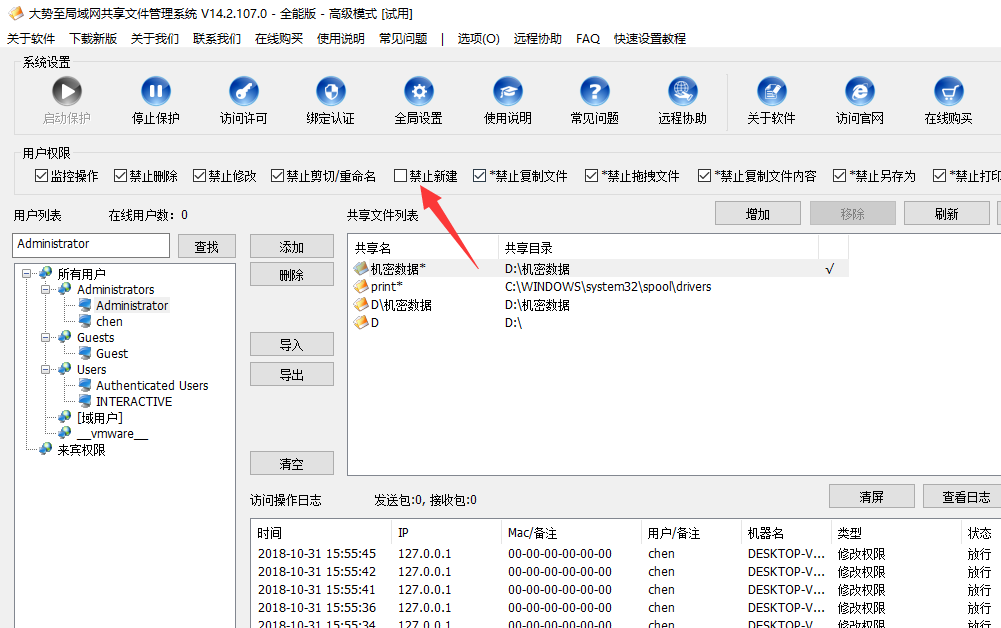Screen dimensions: 1001x628
Task: Click the 查找 search button
Action: (x=206, y=246)
